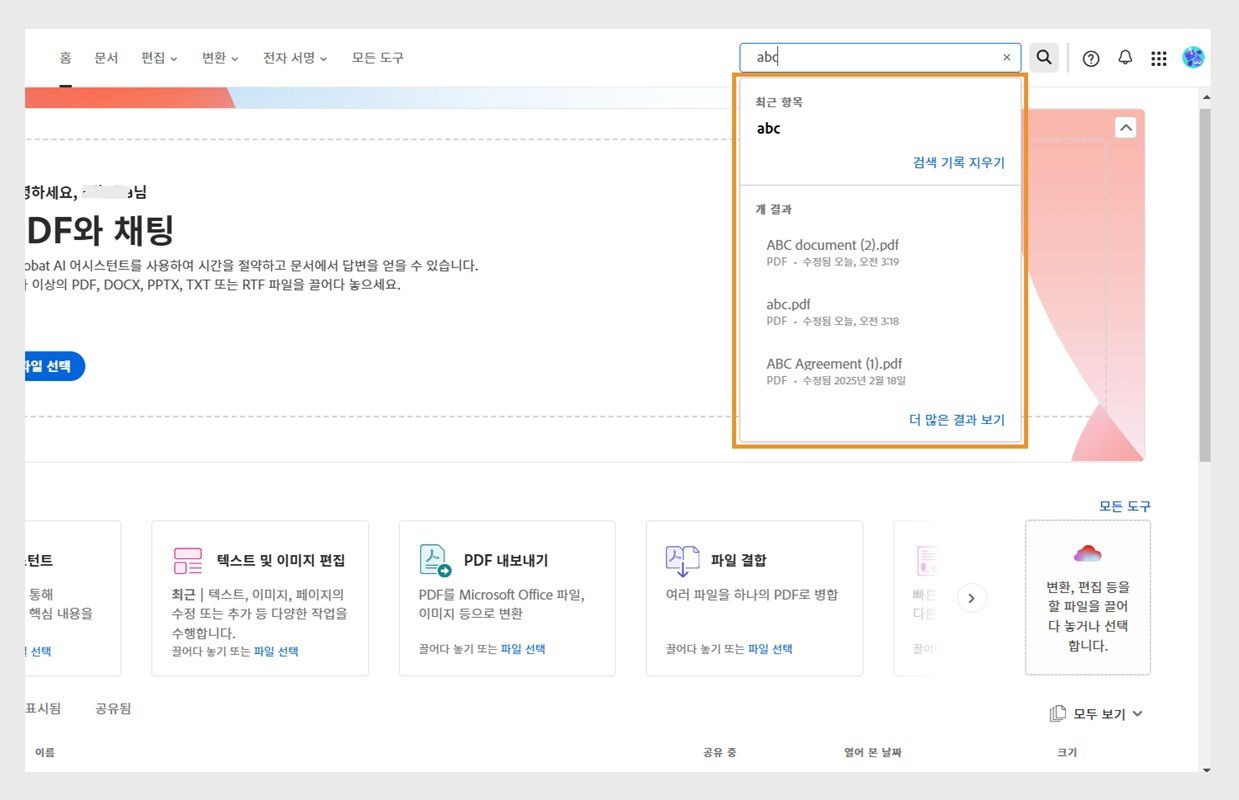The height and width of the screenshot is (800, 1239).
Task: Select the 파일 결합 tool icon
Action: pyautogui.click(x=681, y=560)
